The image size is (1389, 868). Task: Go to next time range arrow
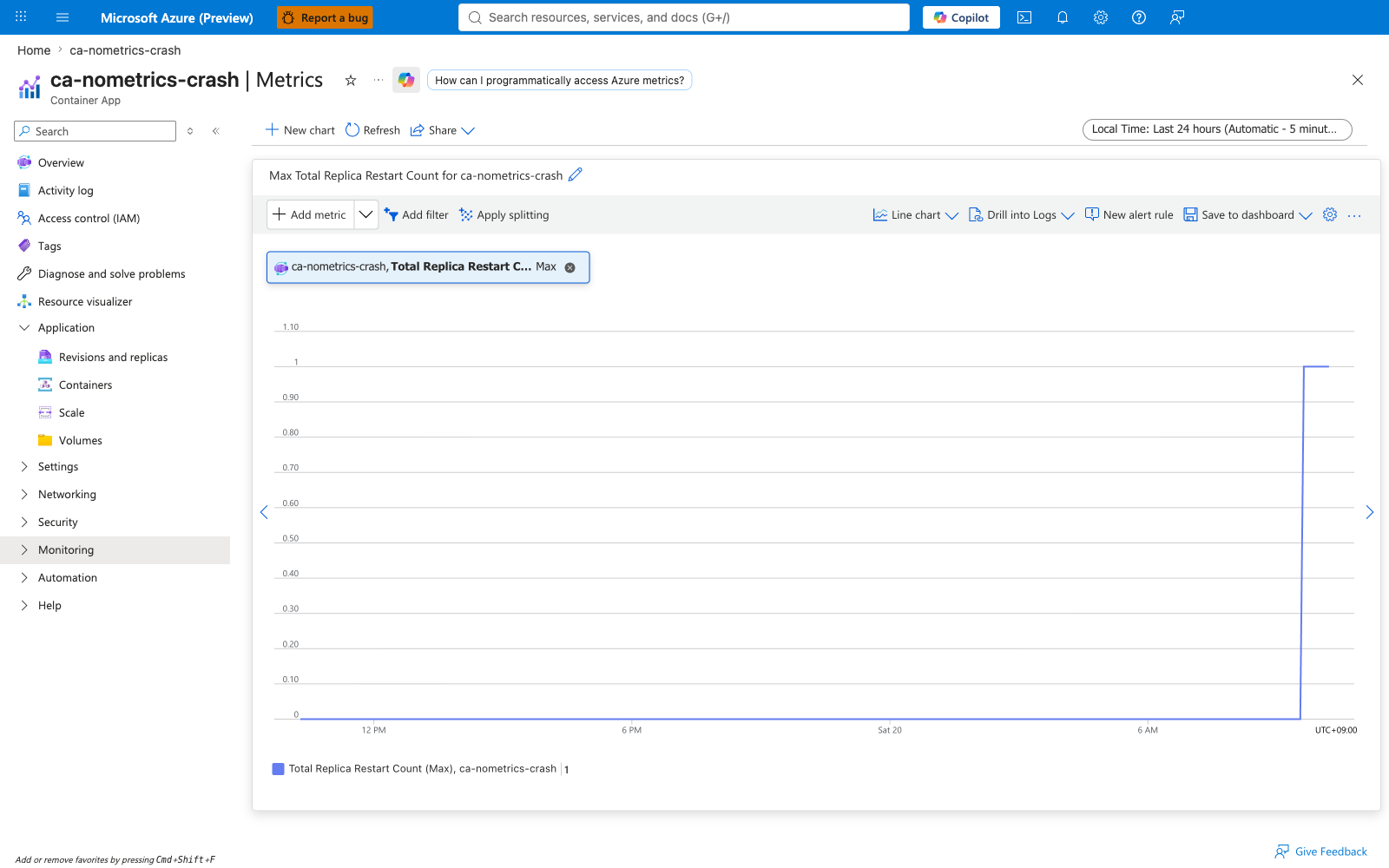click(x=1370, y=512)
